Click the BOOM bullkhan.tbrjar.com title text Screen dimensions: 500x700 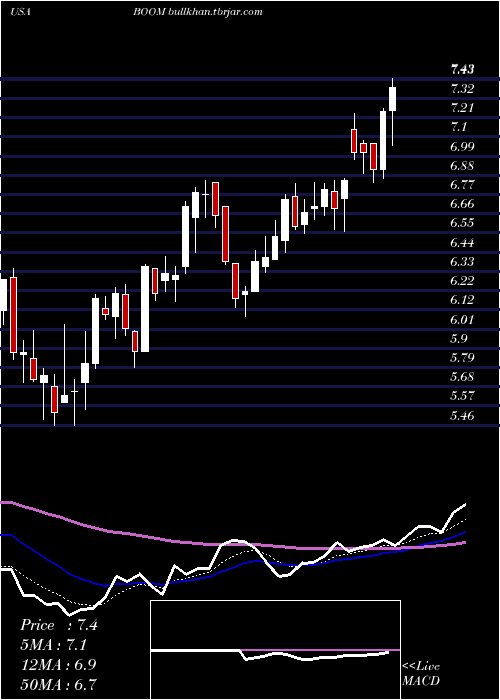pos(197,12)
